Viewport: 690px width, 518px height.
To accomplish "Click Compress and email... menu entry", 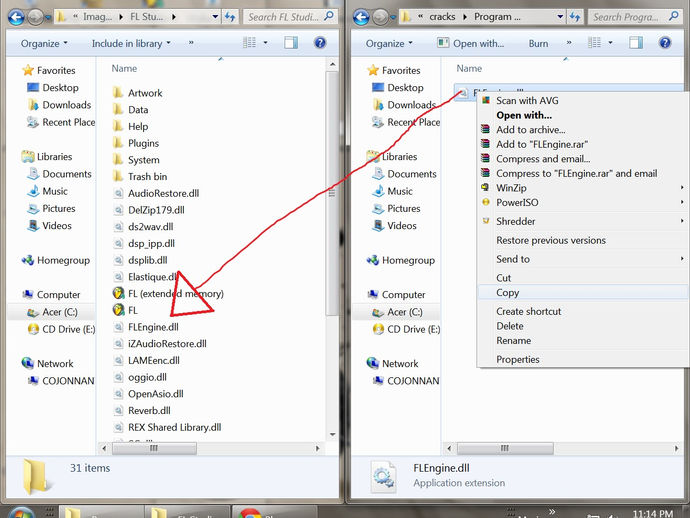I will (543, 159).
